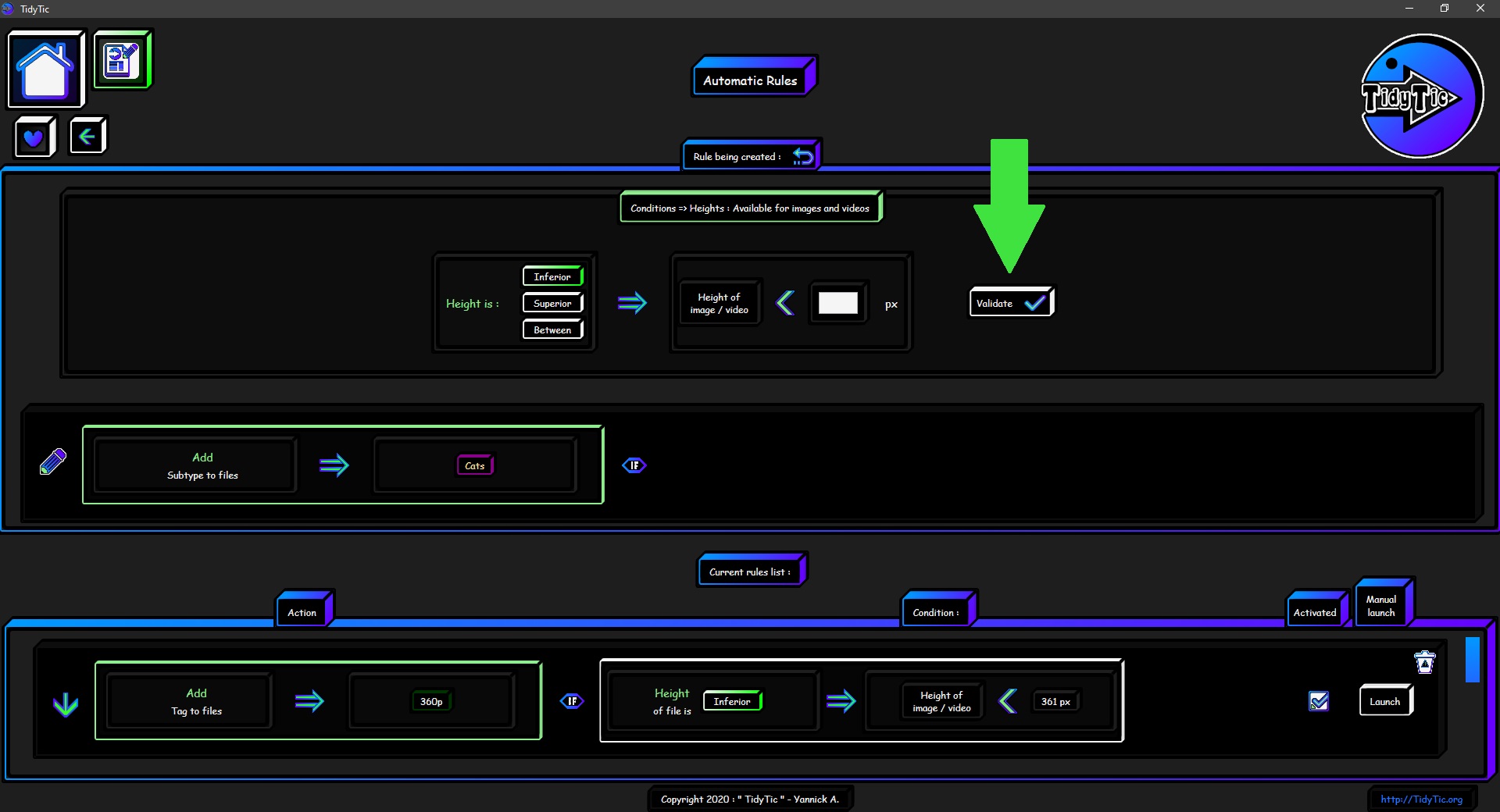The width and height of the screenshot is (1500, 812).
Task: Click the Manual launch column header
Action: click(x=1384, y=603)
